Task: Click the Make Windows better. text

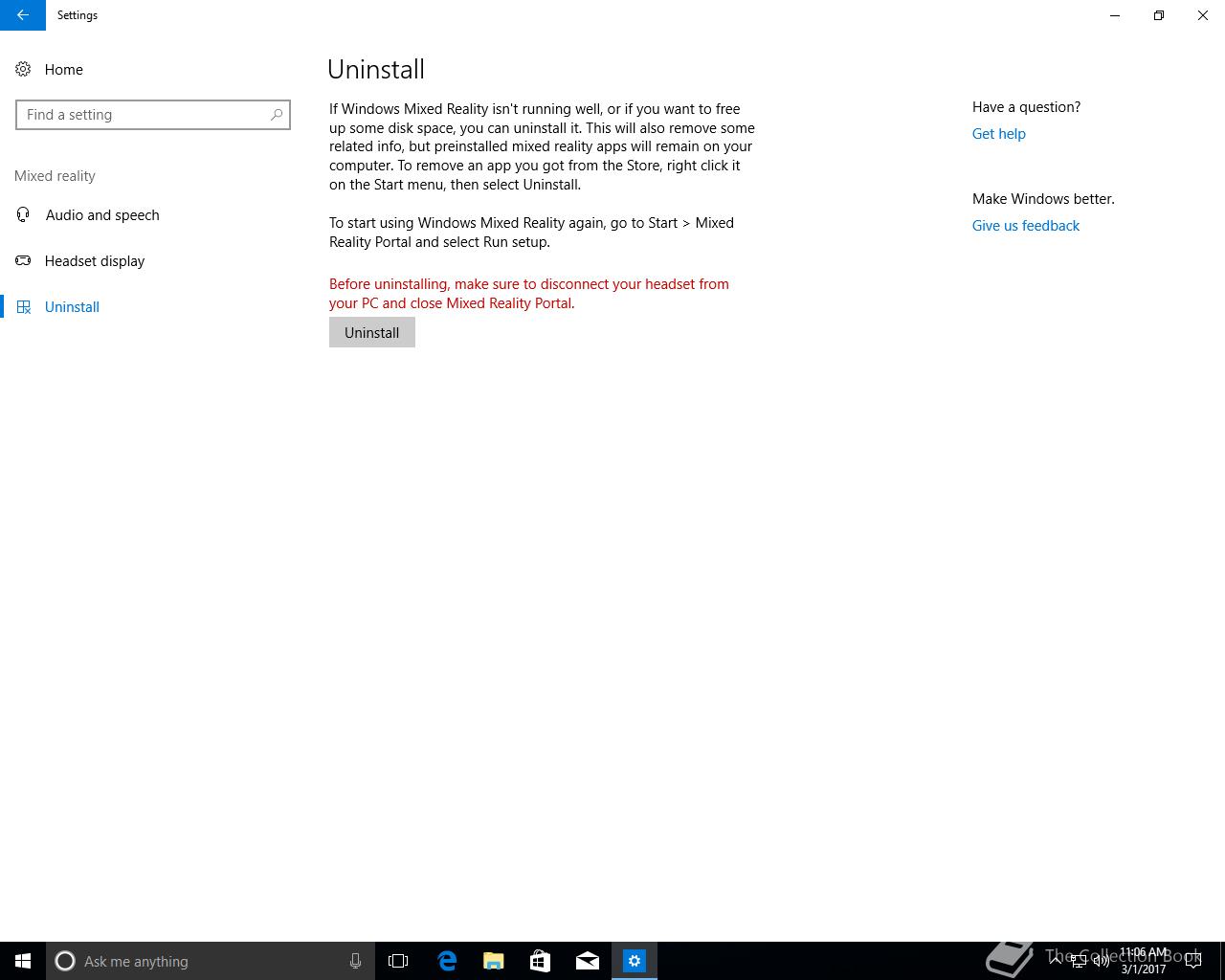Action: (1043, 199)
